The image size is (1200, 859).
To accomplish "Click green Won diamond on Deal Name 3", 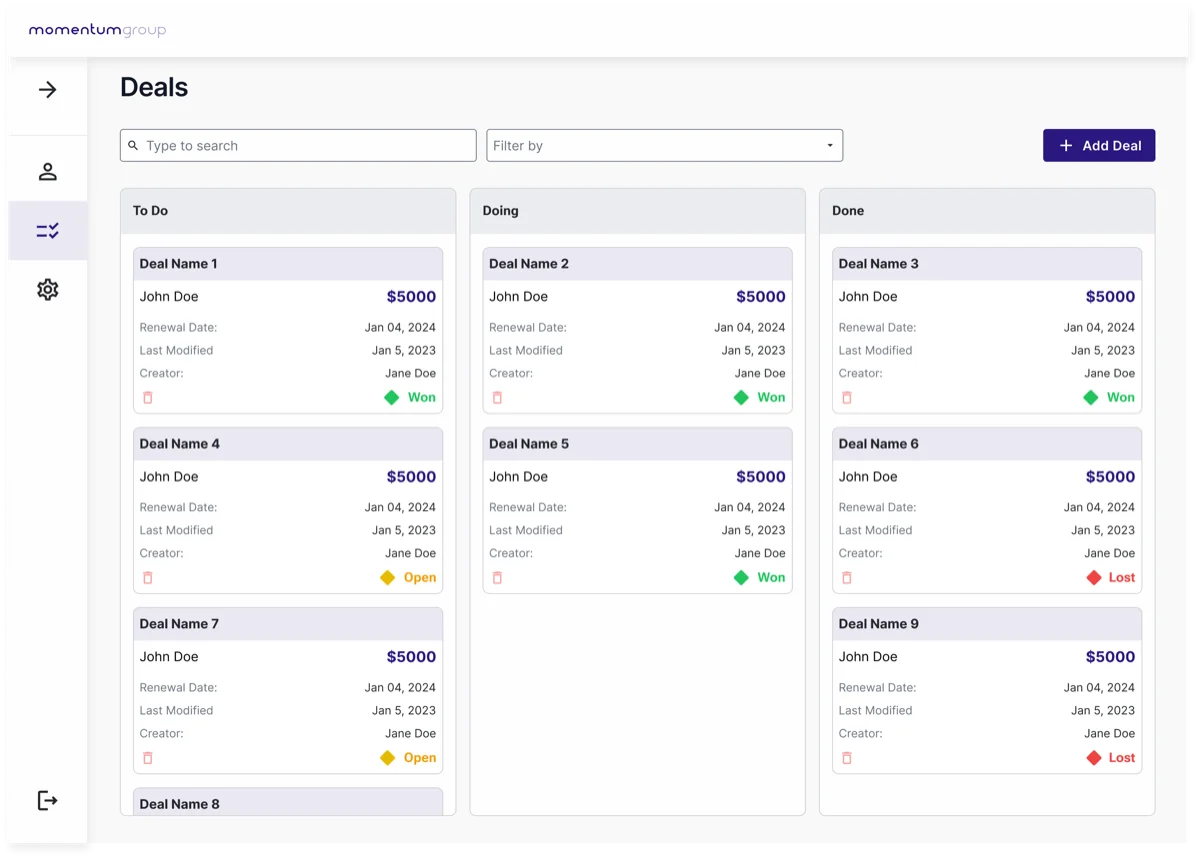I will click(x=1091, y=398).
